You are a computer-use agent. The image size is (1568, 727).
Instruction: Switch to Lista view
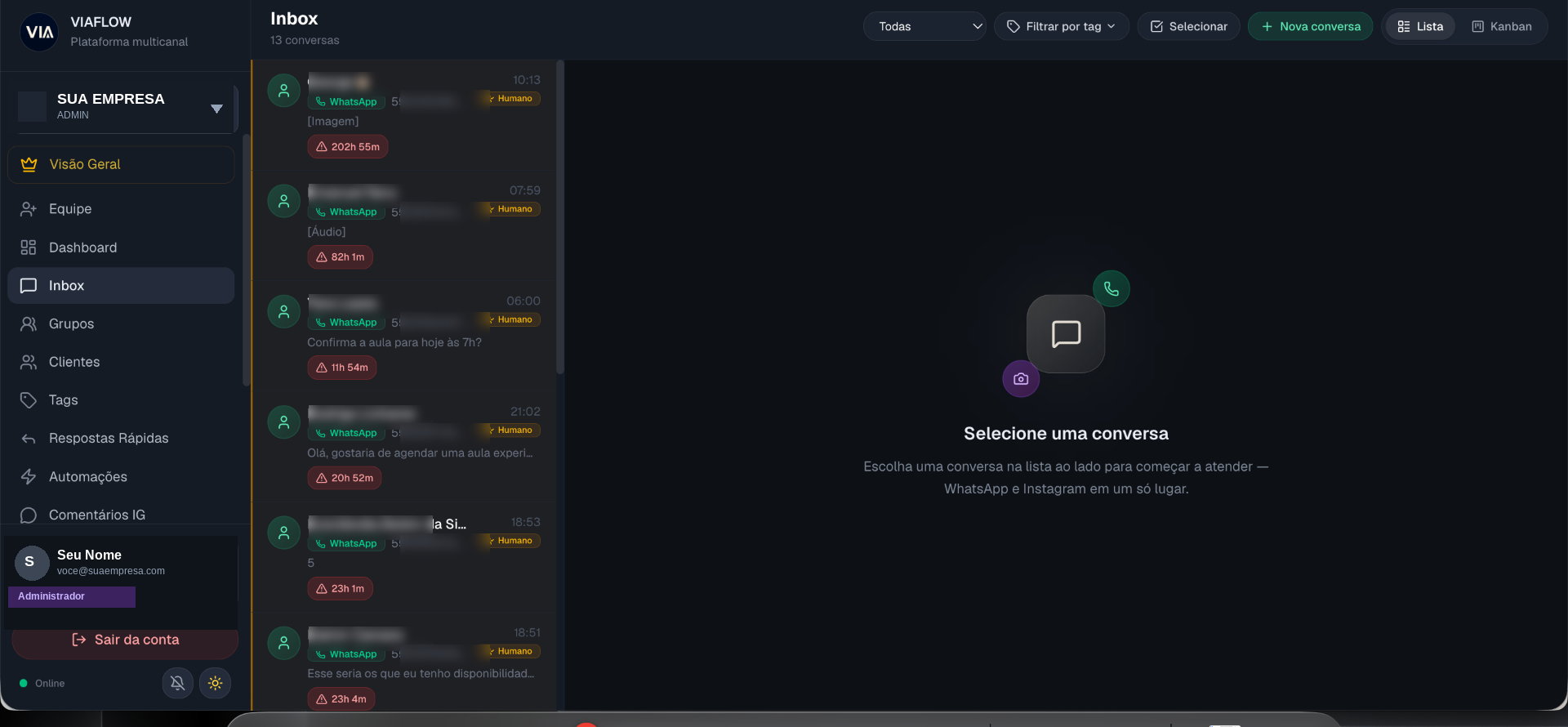1420,26
